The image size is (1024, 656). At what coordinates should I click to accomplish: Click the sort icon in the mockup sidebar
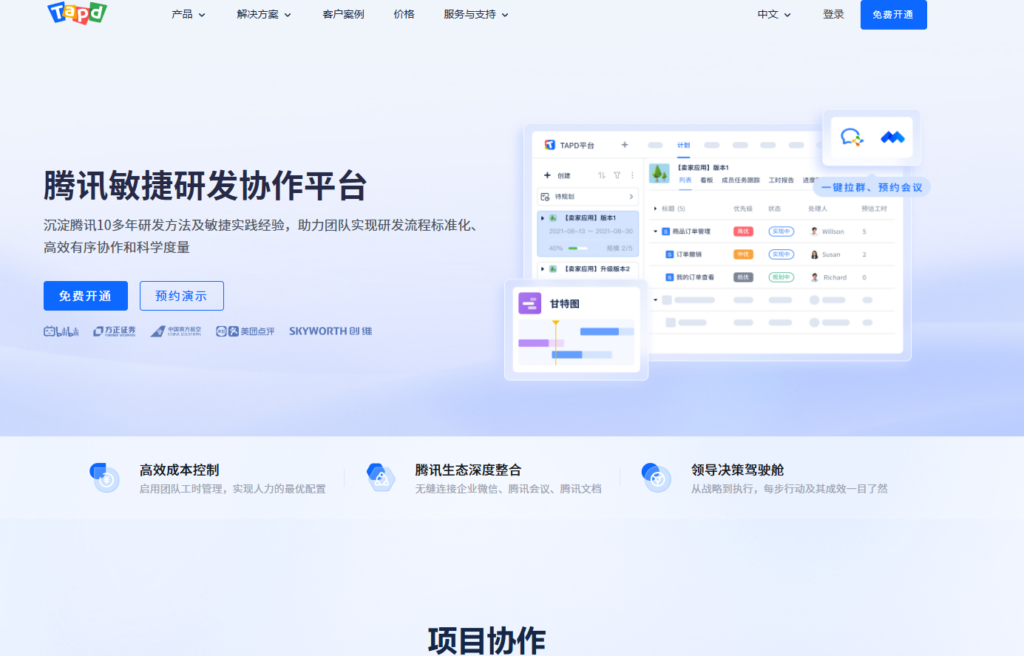coord(602,175)
